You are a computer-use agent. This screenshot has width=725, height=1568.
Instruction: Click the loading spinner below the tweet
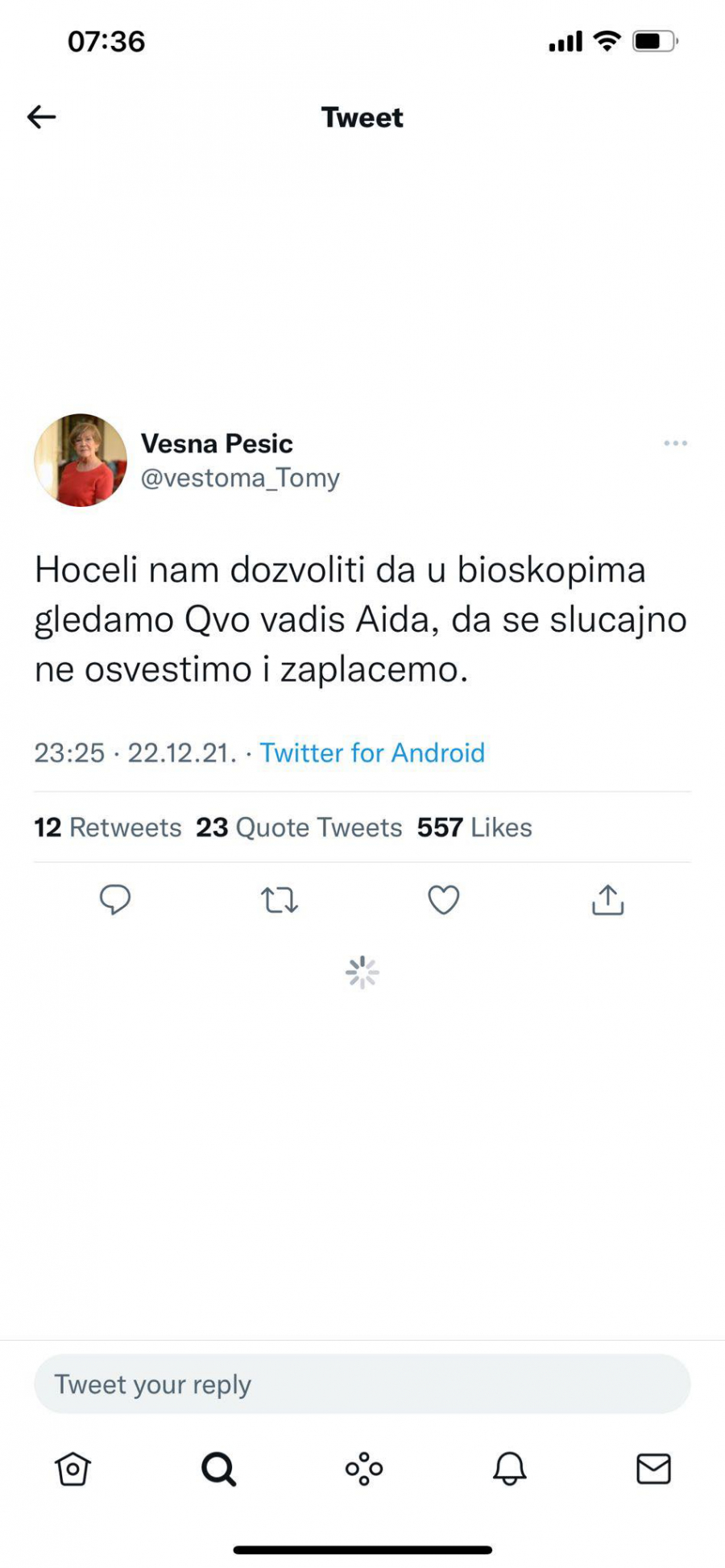(x=362, y=973)
